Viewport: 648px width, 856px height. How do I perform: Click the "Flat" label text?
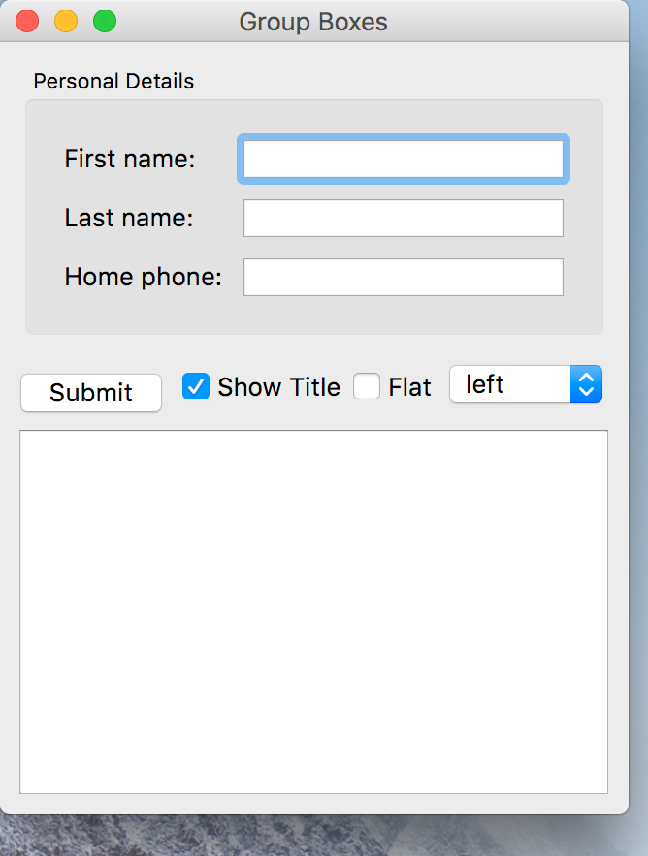tap(410, 387)
